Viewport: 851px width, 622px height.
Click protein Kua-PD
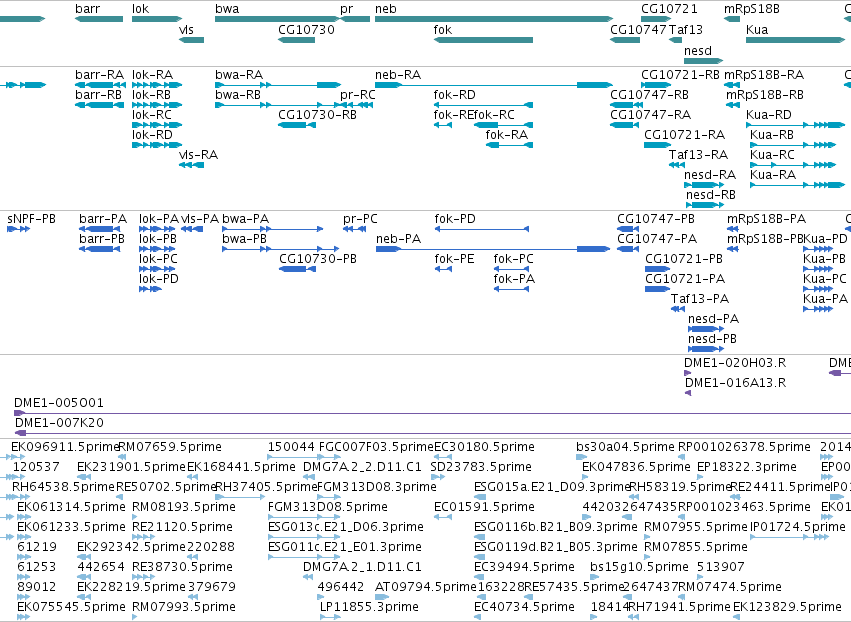click(825, 239)
